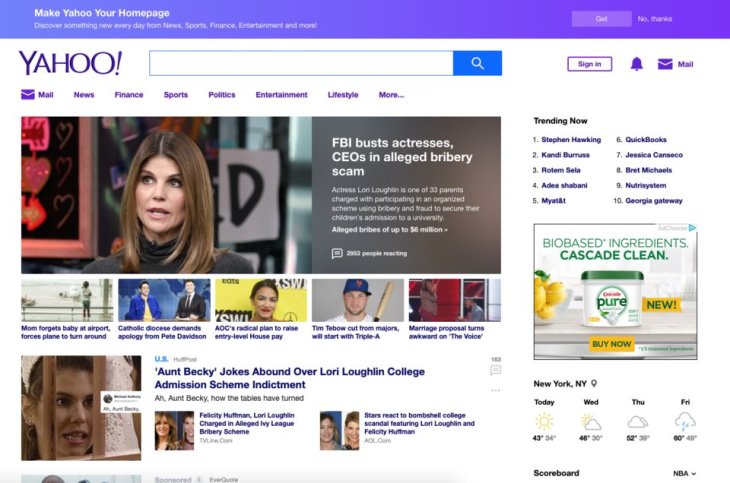Screen dimensions: 730x483
Task: Dismiss banner with No, thanks
Action: 655,19
